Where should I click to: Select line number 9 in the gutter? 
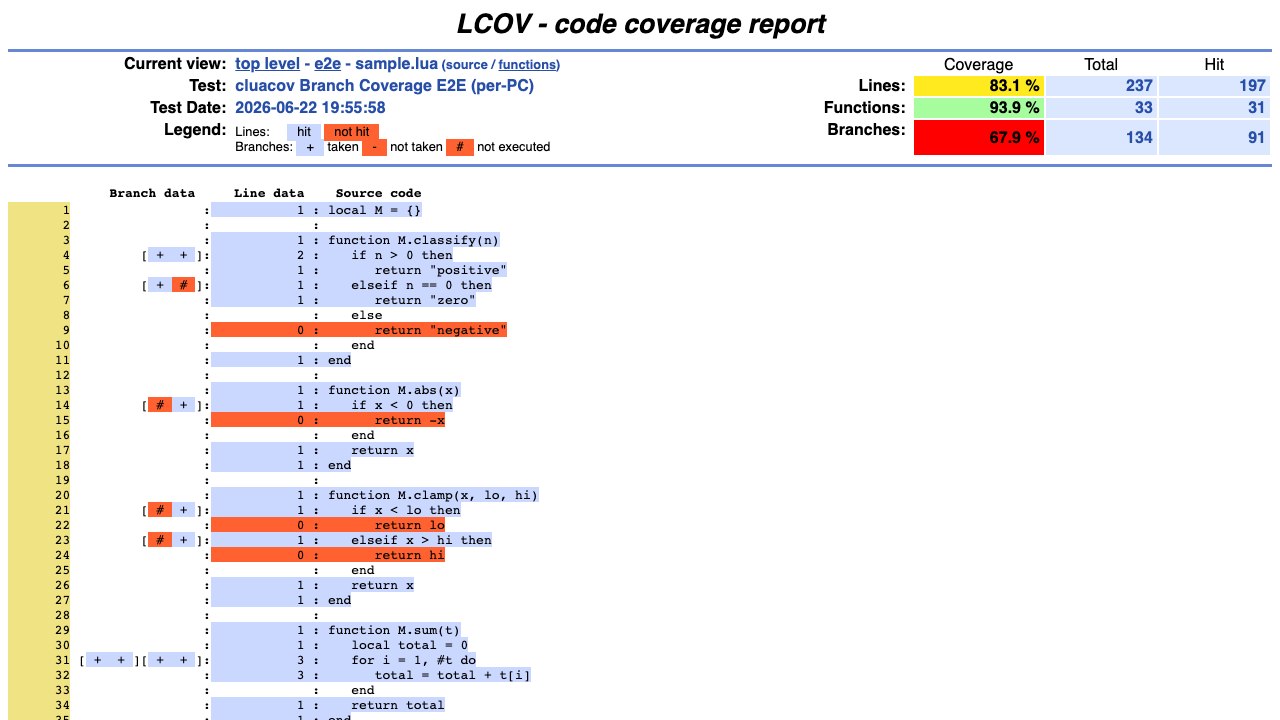pyautogui.click(x=39, y=330)
